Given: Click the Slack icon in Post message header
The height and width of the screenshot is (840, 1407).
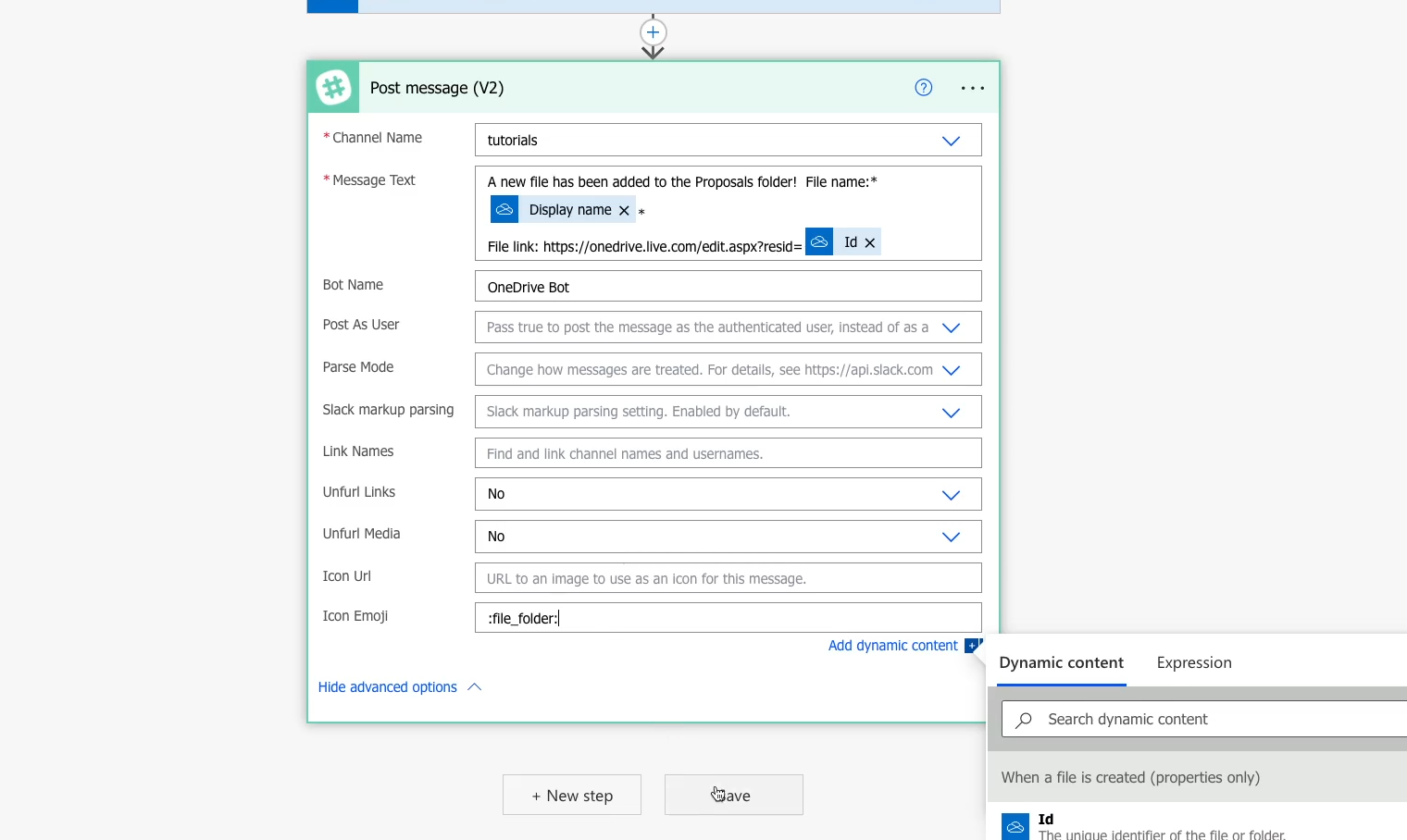Looking at the screenshot, I should [x=333, y=88].
